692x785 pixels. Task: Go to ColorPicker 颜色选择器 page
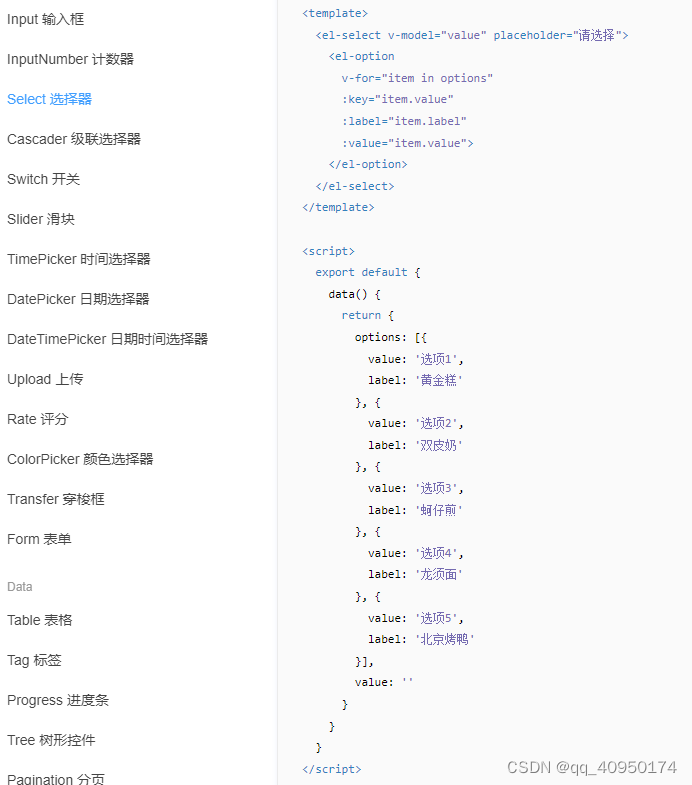[80, 460]
